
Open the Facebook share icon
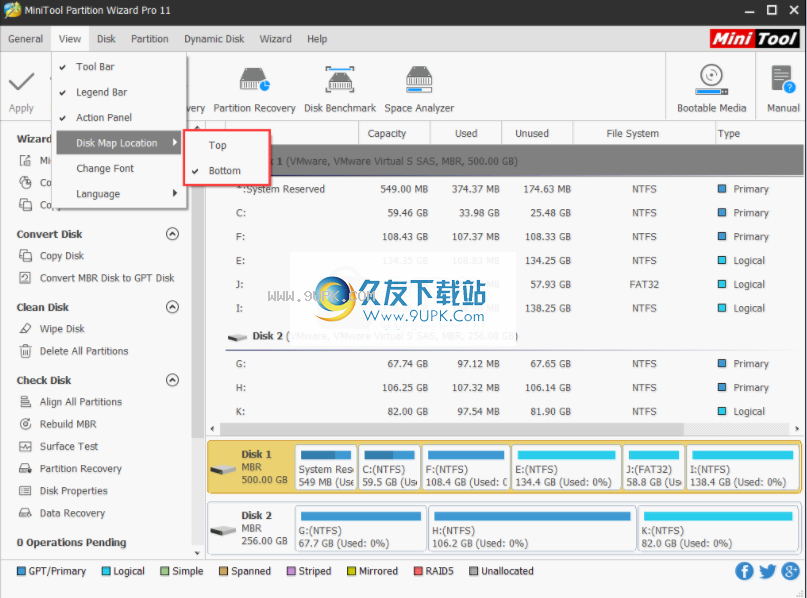744,571
